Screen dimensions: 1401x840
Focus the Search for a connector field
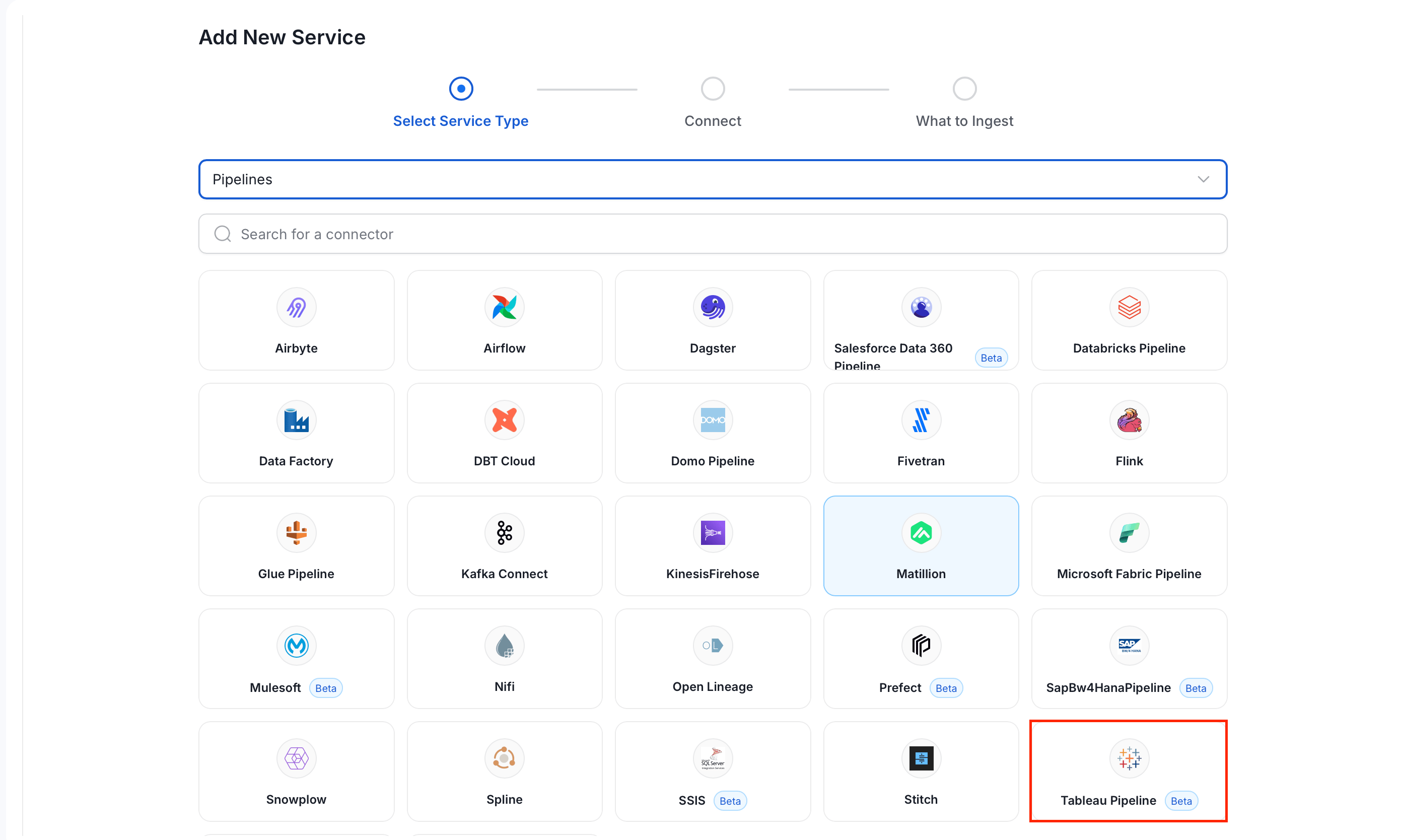coord(713,234)
